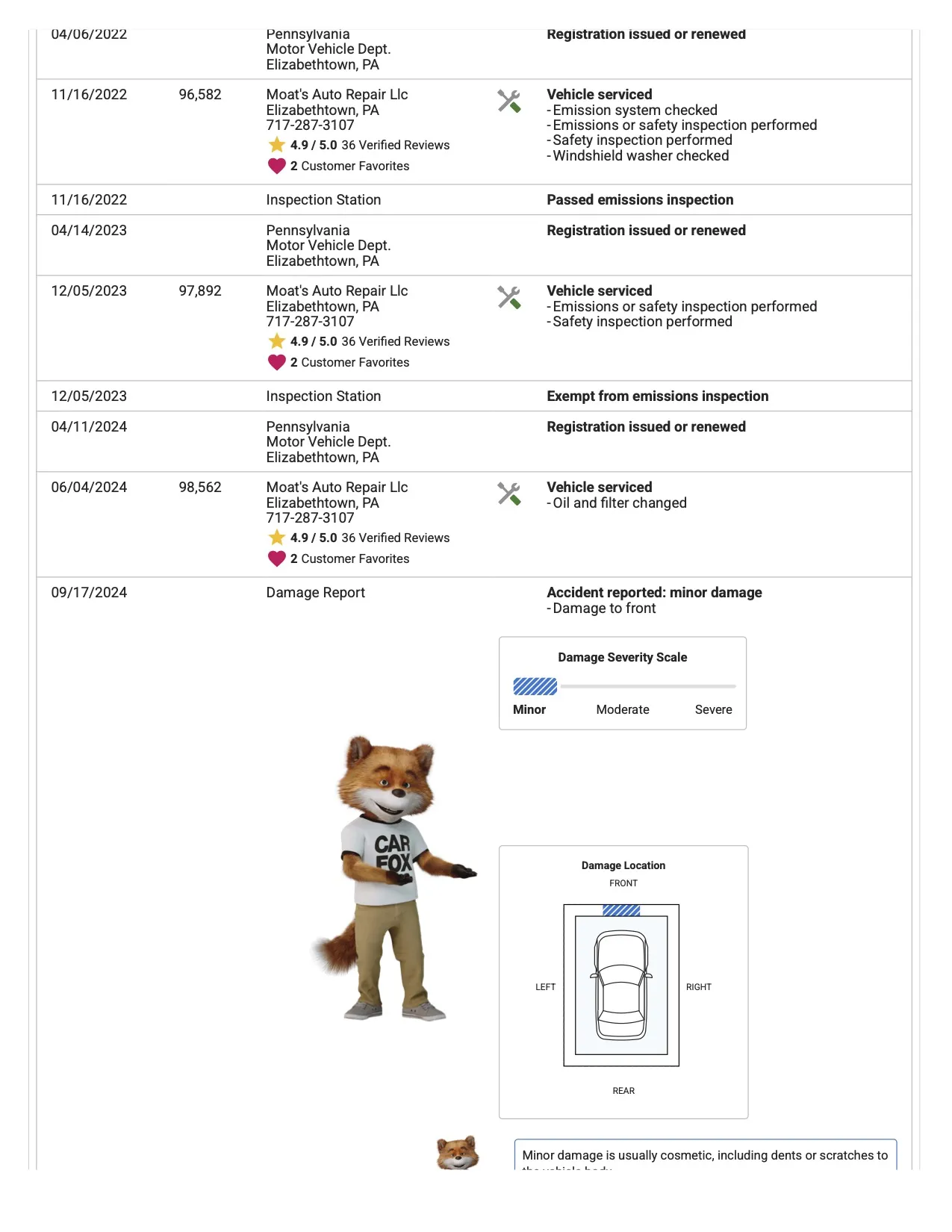Click the car outline in Damage Location diagram
The width and height of the screenshot is (952, 1232).
pos(621,985)
